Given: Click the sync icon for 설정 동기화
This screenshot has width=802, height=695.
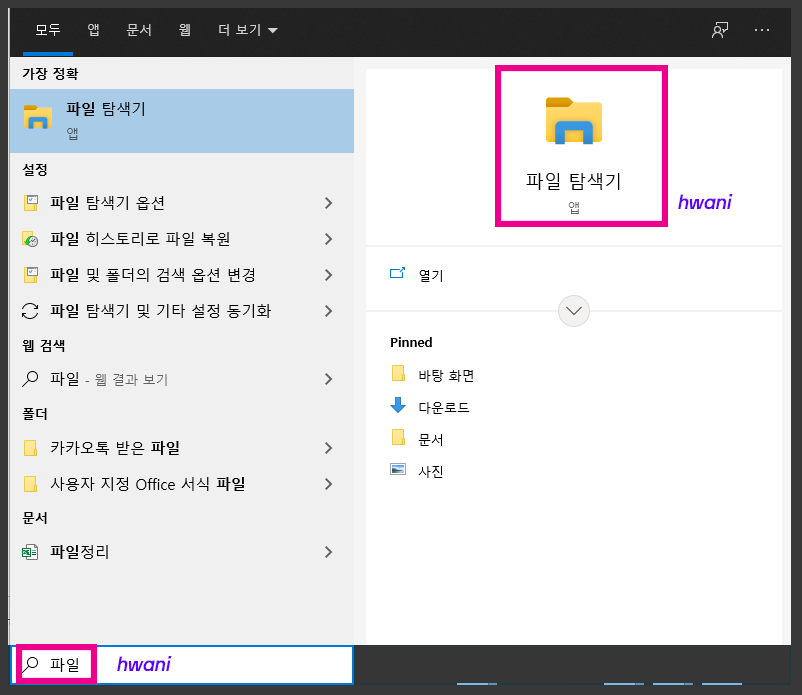Looking at the screenshot, I should 30,311.
